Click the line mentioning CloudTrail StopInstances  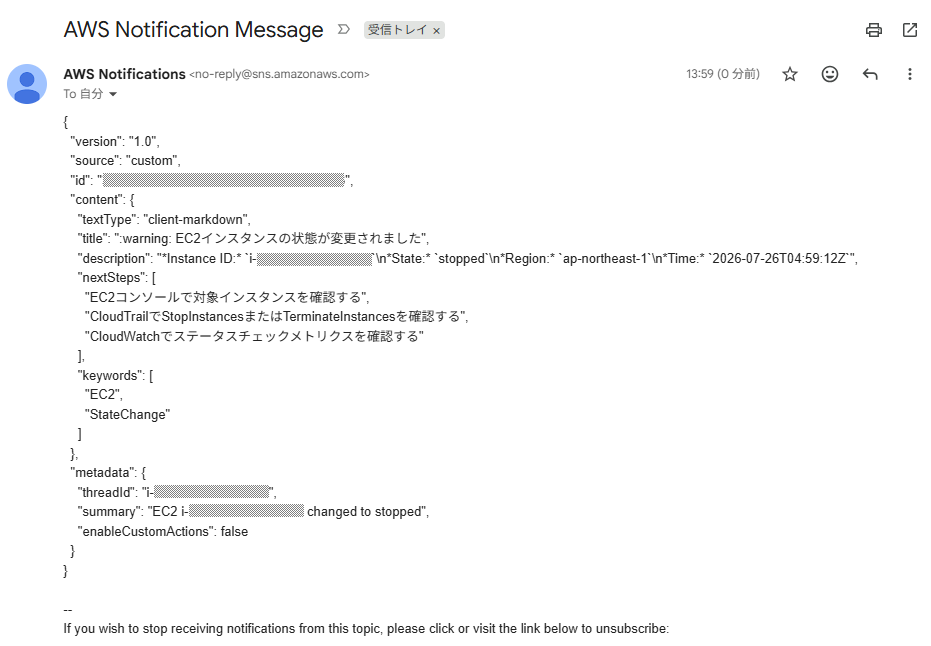pos(276,316)
